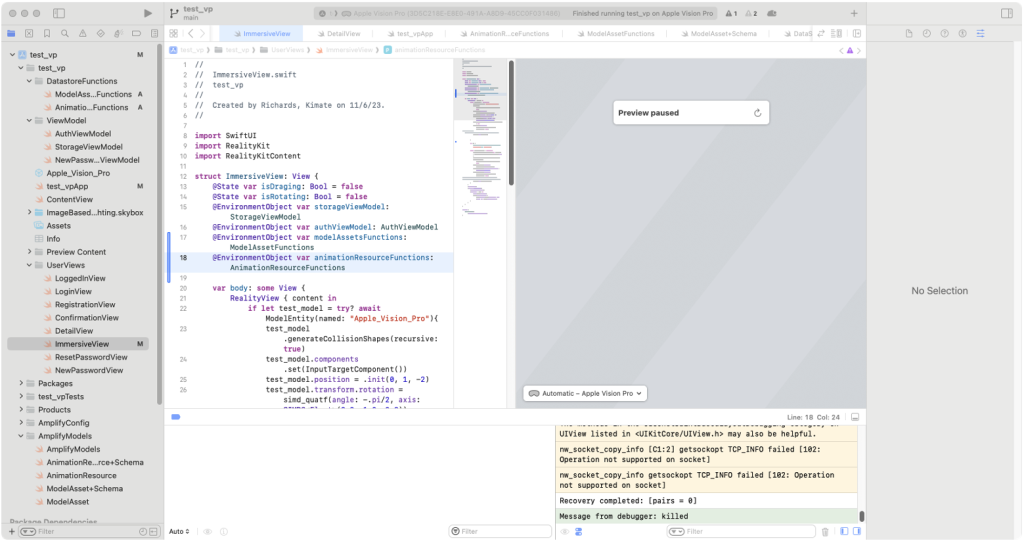Collapse the test_vp root project
The width and height of the screenshot is (1024, 543).
12,55
